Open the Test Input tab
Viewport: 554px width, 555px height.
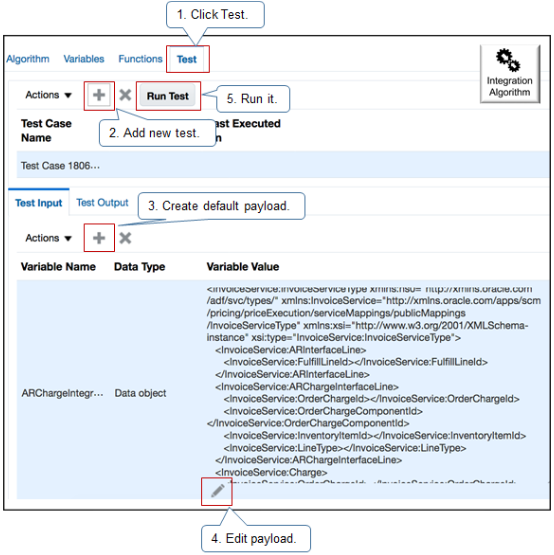click(x=39, y=203)
